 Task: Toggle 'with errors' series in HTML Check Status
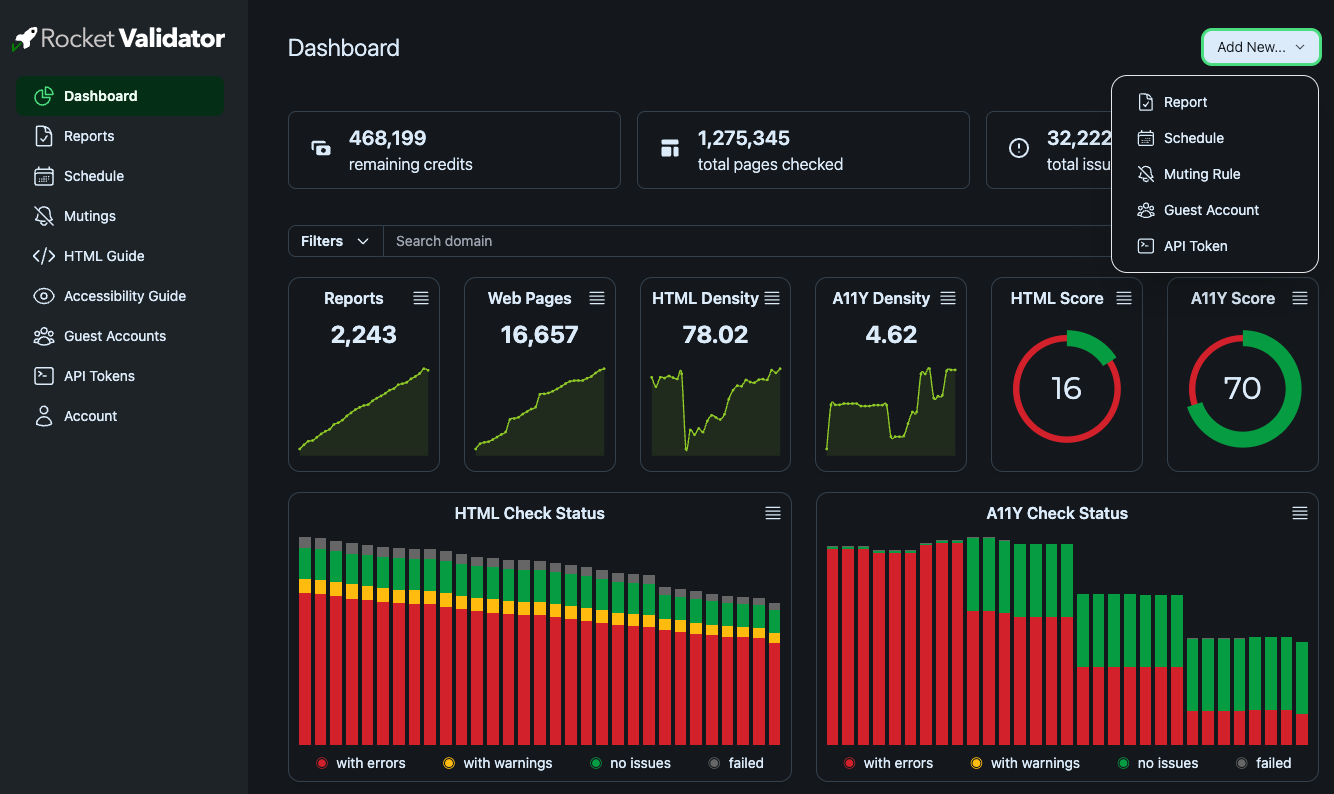(360, 763)
